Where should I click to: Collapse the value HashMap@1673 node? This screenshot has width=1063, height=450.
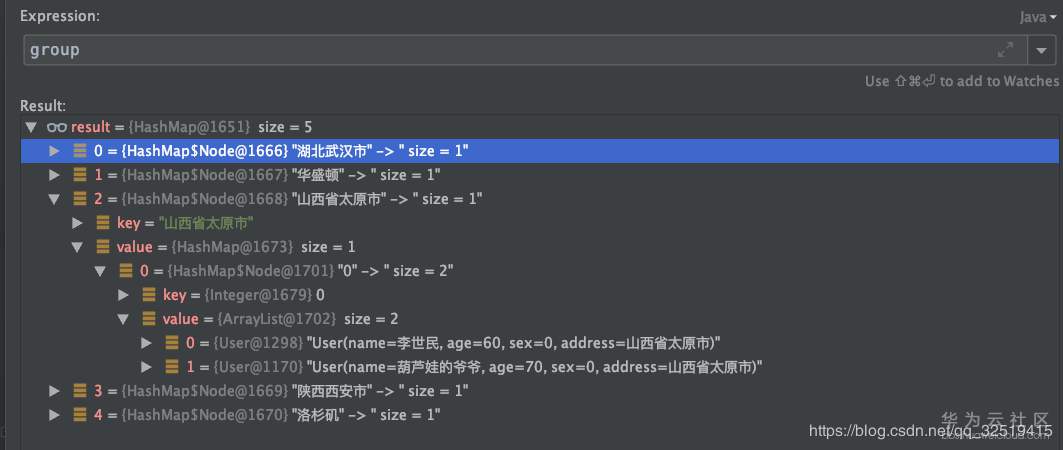78,247
